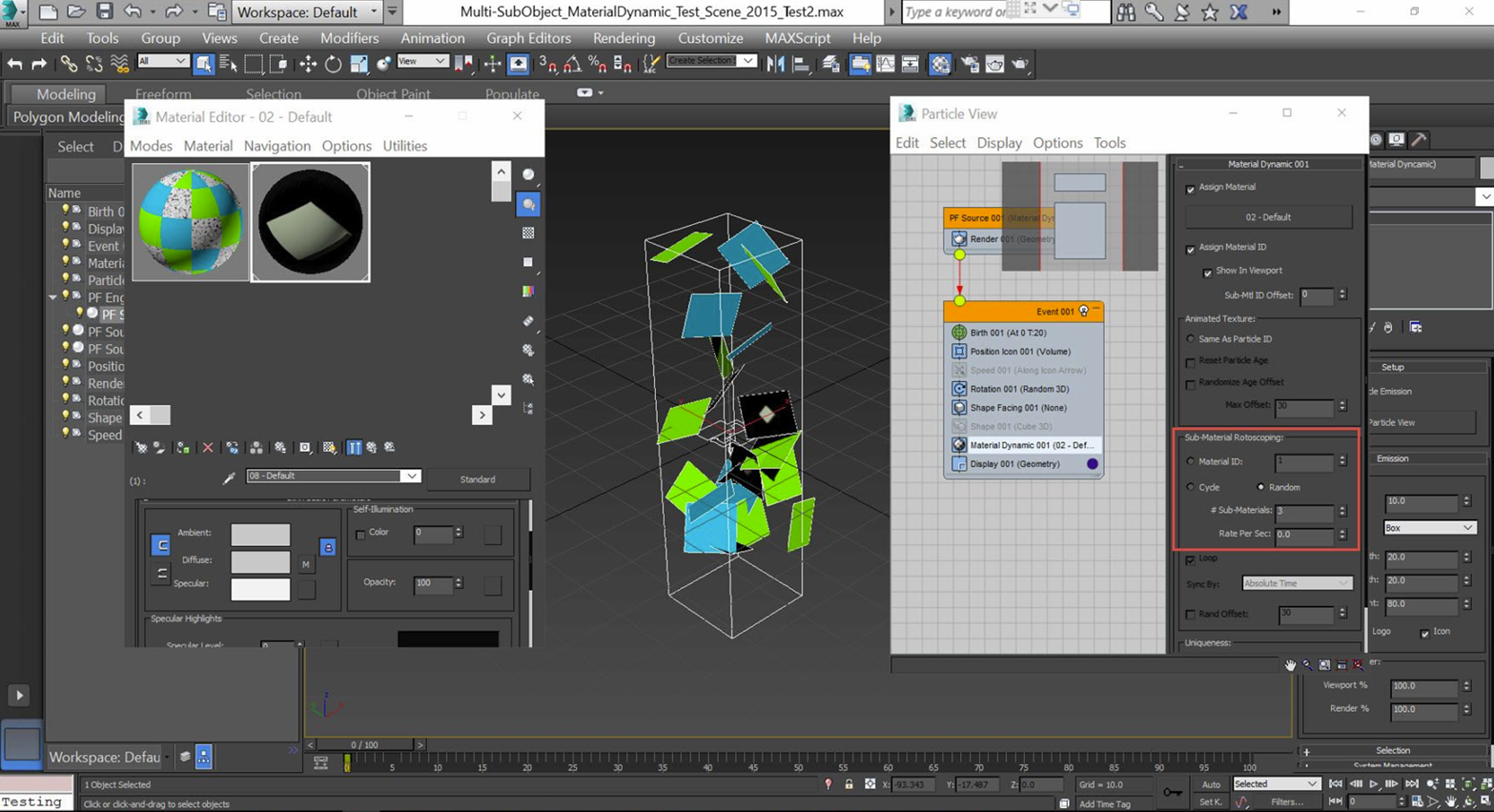Uncheck the Assign Material checkbox
The width and height of the screenshot is (1494, 812).
tap(1190, 189)
